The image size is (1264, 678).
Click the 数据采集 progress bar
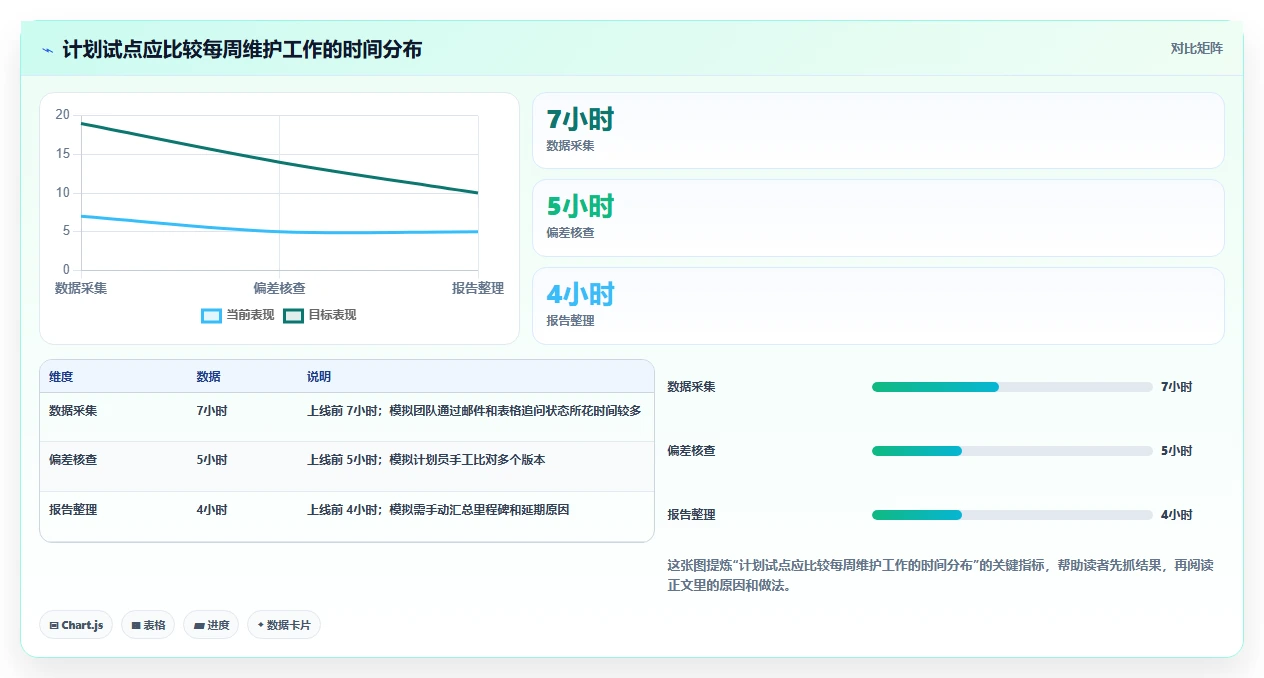pyautogui.click(x=1012, y=387)
